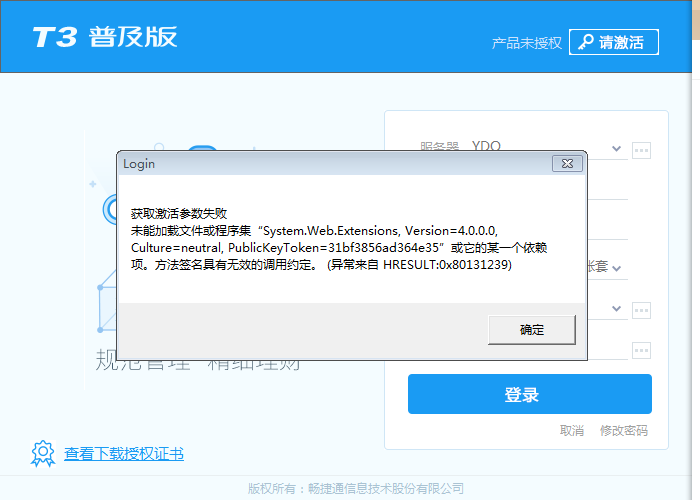Expand the 账套 dropdown arrow
The height and width of the screenshot is (500, 700).
click(617, 268)
